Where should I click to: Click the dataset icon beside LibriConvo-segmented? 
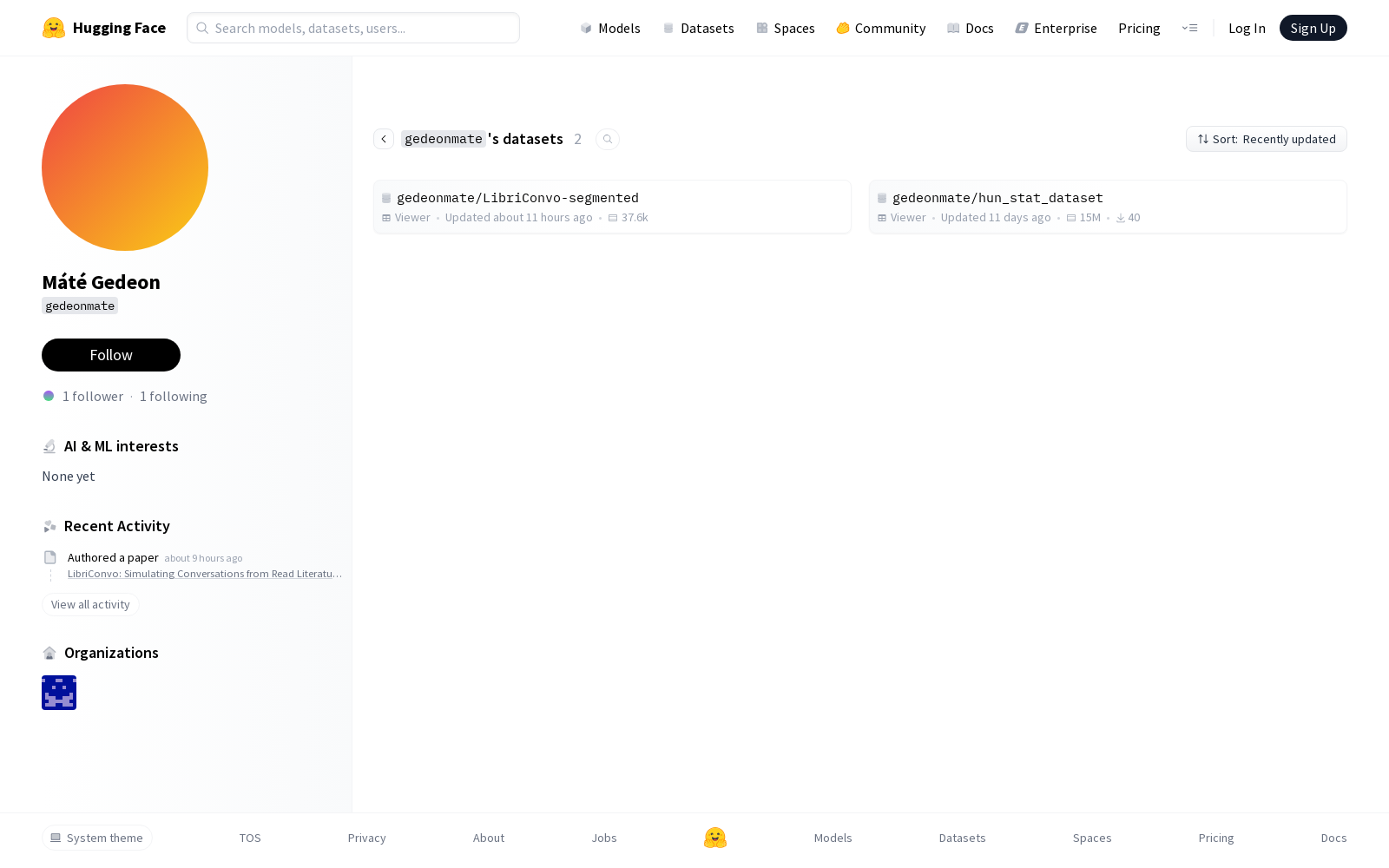click(386, 198)
